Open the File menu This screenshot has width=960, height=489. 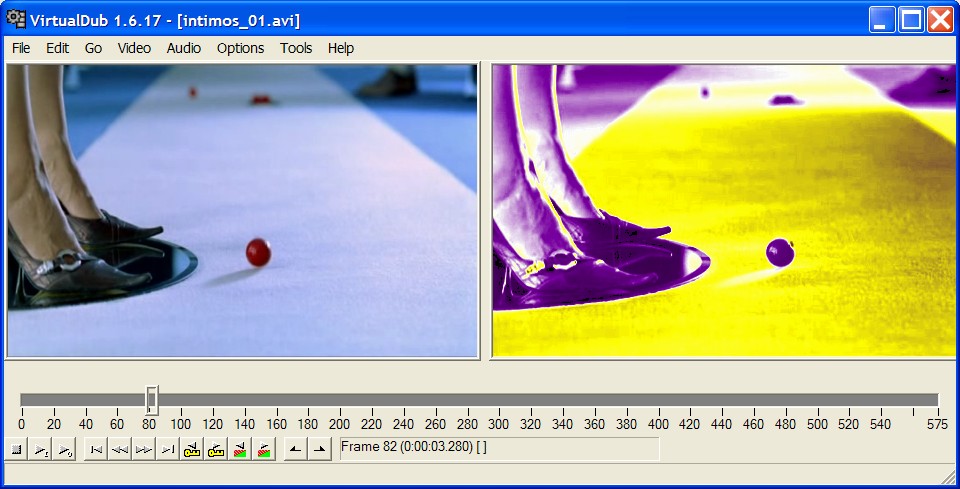pyautogui.click(x=21, y=48)
